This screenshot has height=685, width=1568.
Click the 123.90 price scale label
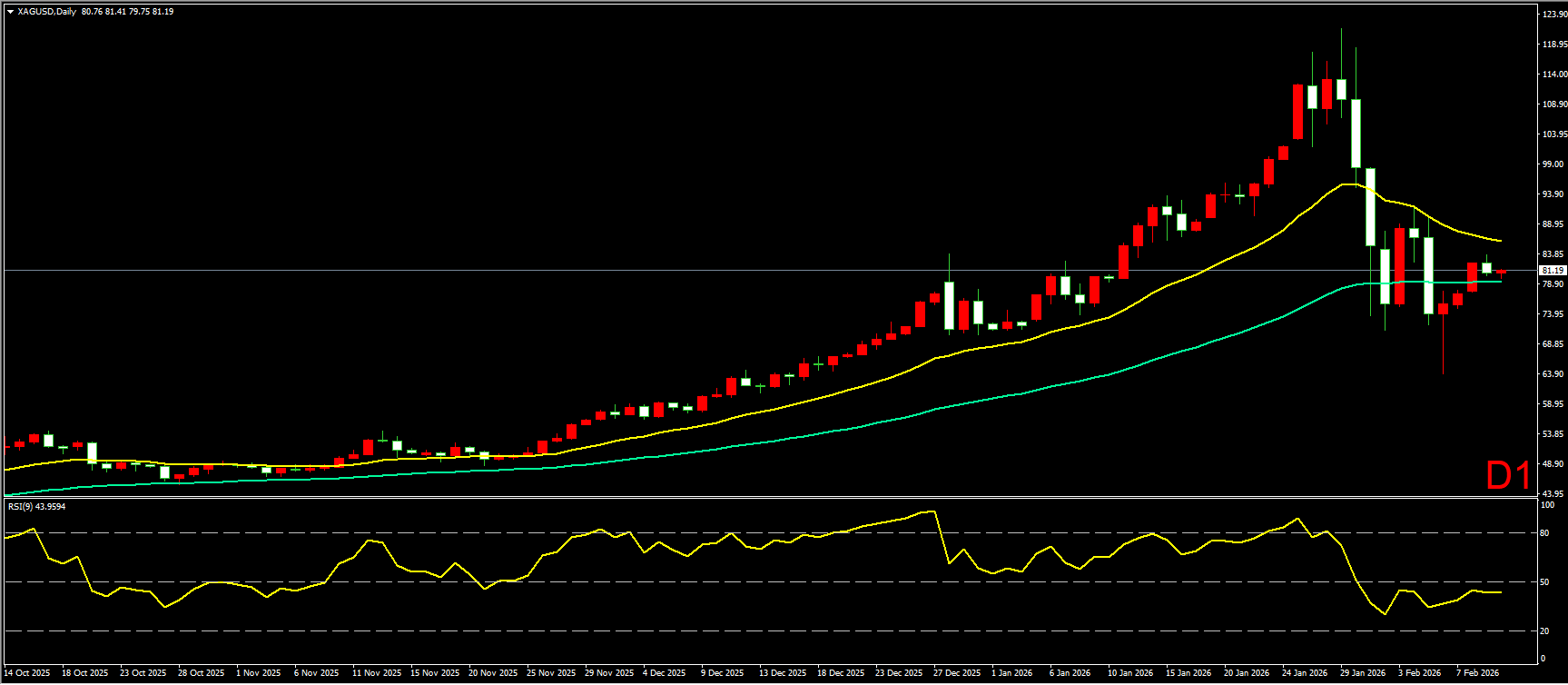coord(1553,15)
